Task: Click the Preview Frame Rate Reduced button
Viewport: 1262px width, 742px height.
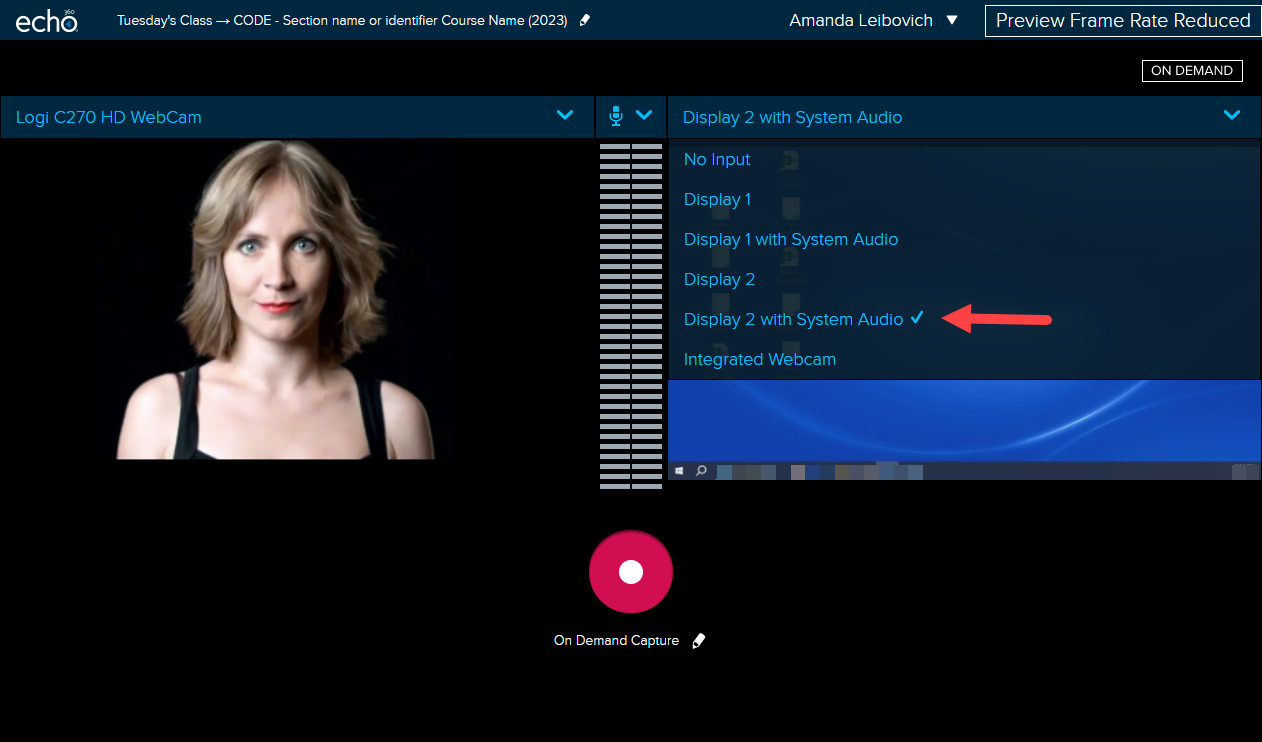Action: tap(1123, 20)
